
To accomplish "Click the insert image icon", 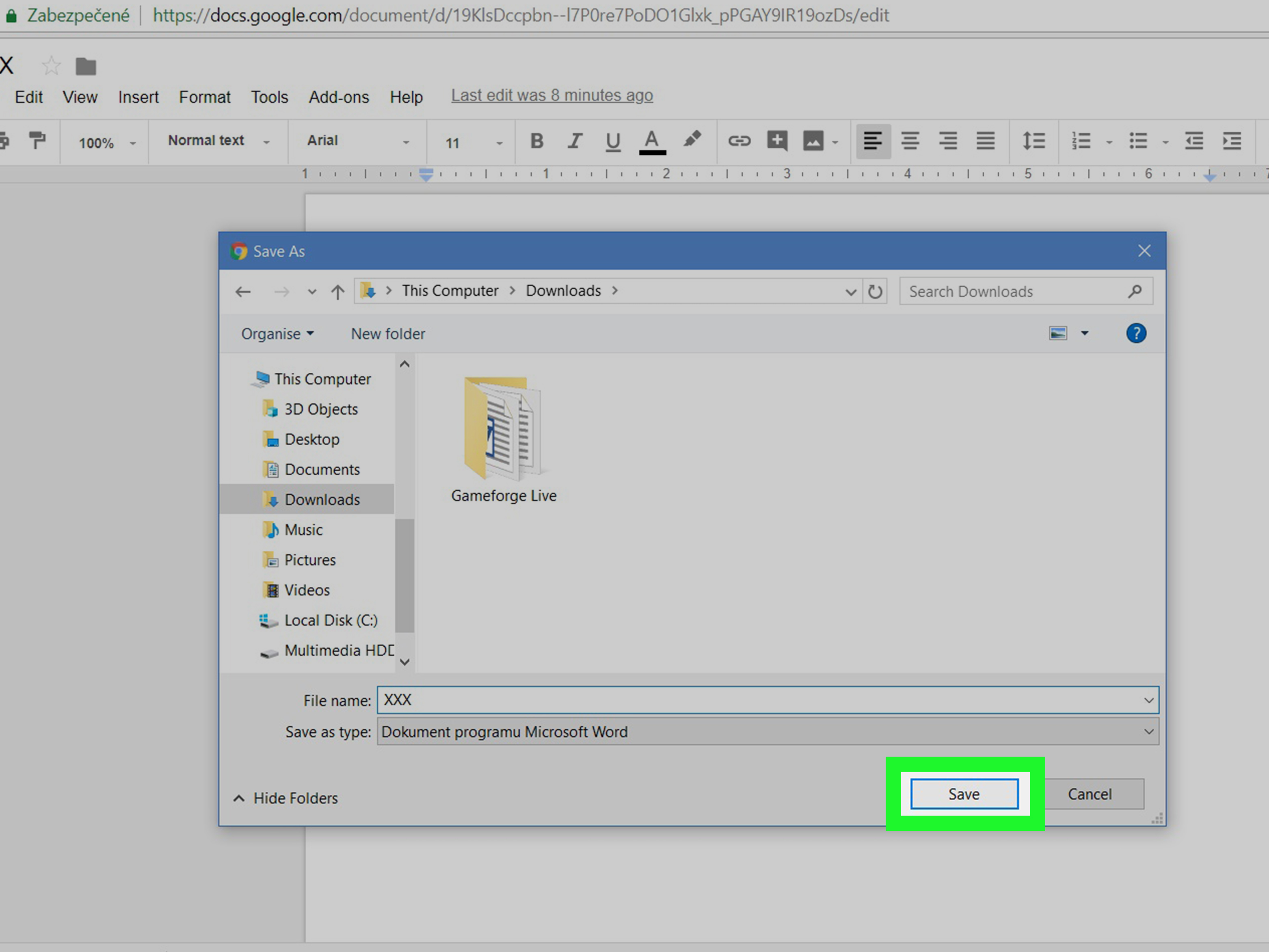I will pos(813,141).
